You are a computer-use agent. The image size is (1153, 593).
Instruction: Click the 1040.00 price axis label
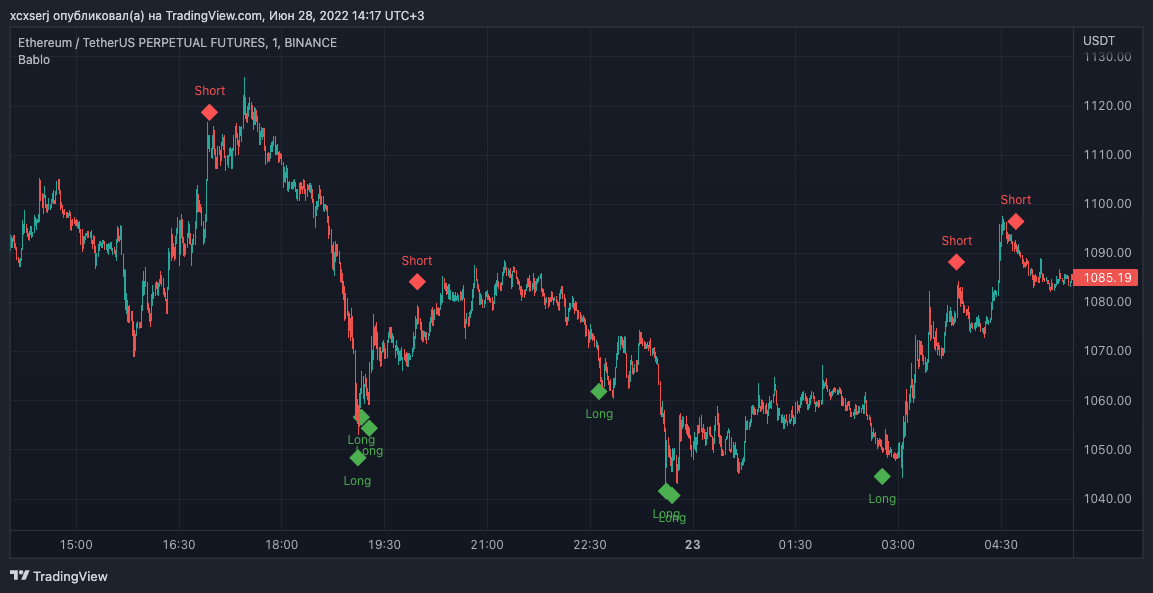click(1106, 499)
